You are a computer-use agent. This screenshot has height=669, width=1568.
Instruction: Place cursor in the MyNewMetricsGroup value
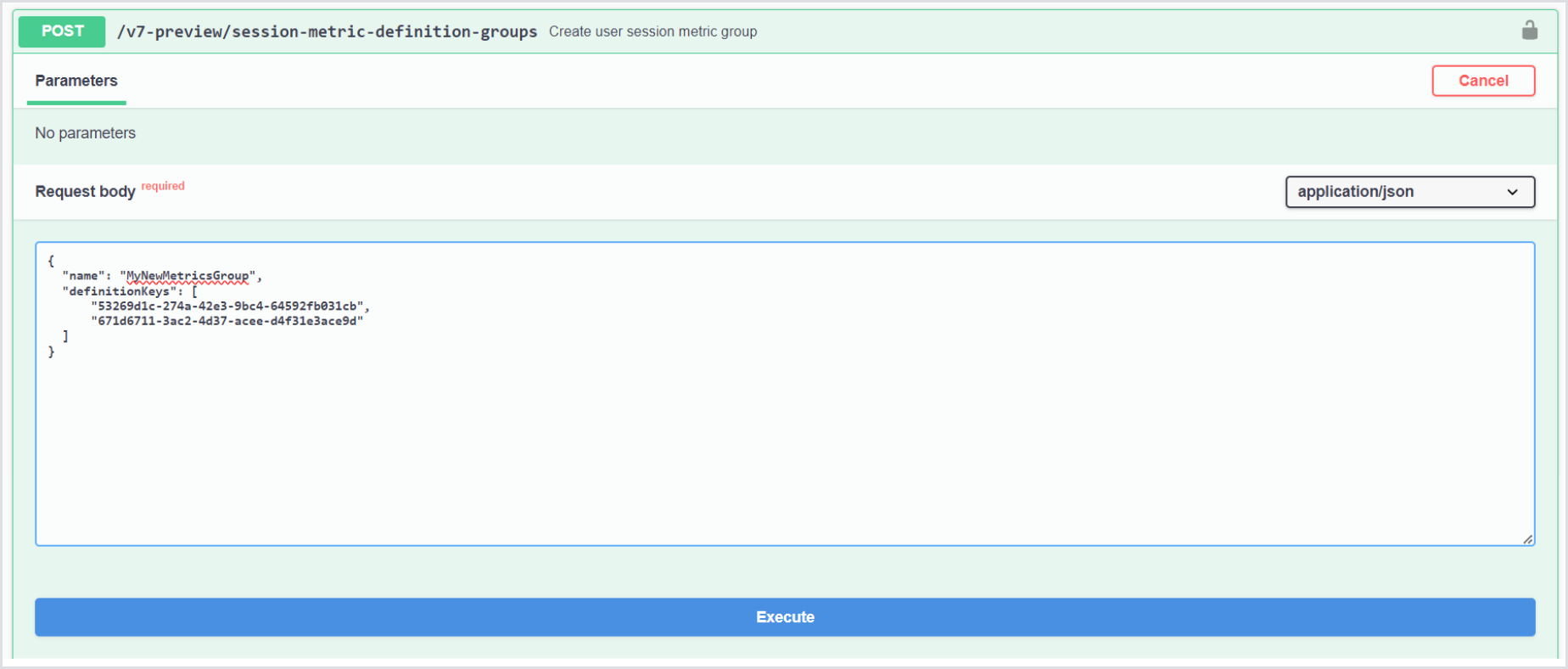188,276
